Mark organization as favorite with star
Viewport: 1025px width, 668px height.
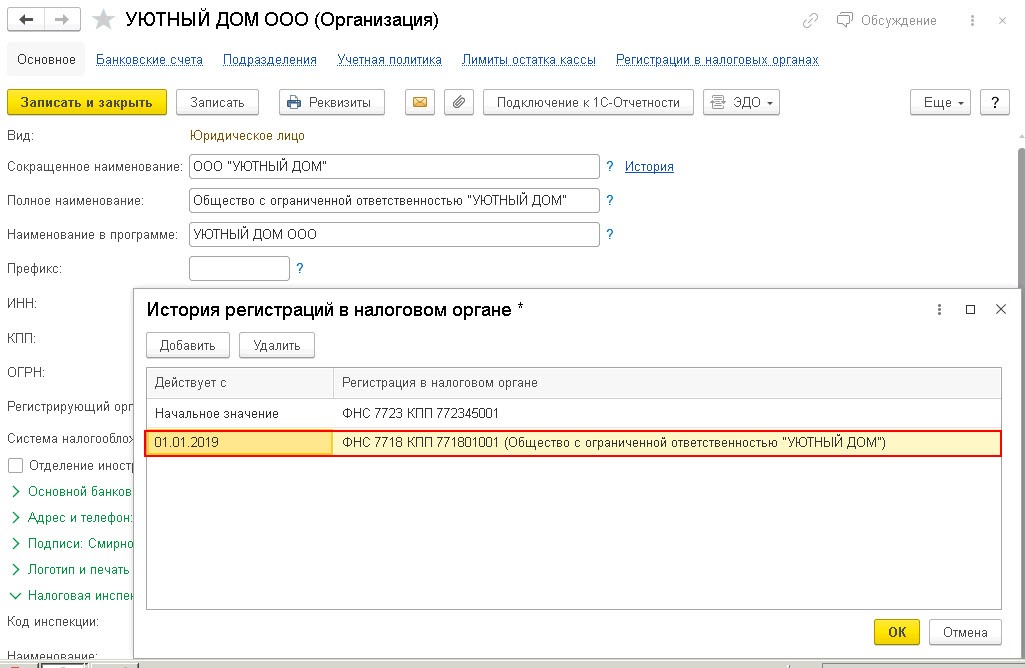point(103,20)
